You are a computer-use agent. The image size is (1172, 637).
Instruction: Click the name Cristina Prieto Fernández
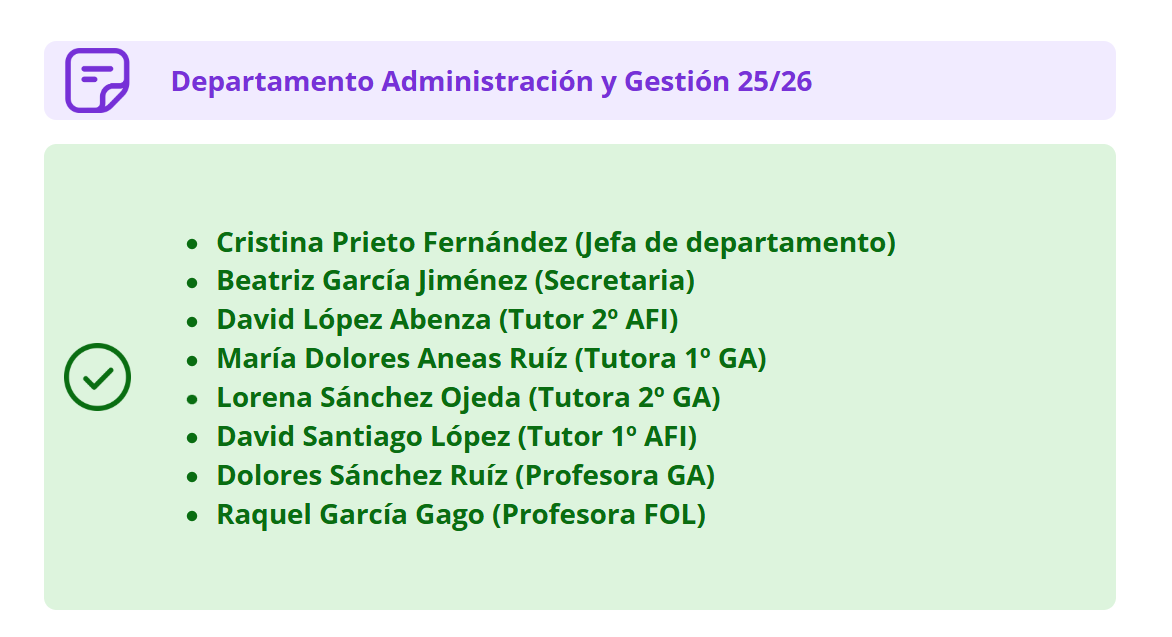click(392, 242)
